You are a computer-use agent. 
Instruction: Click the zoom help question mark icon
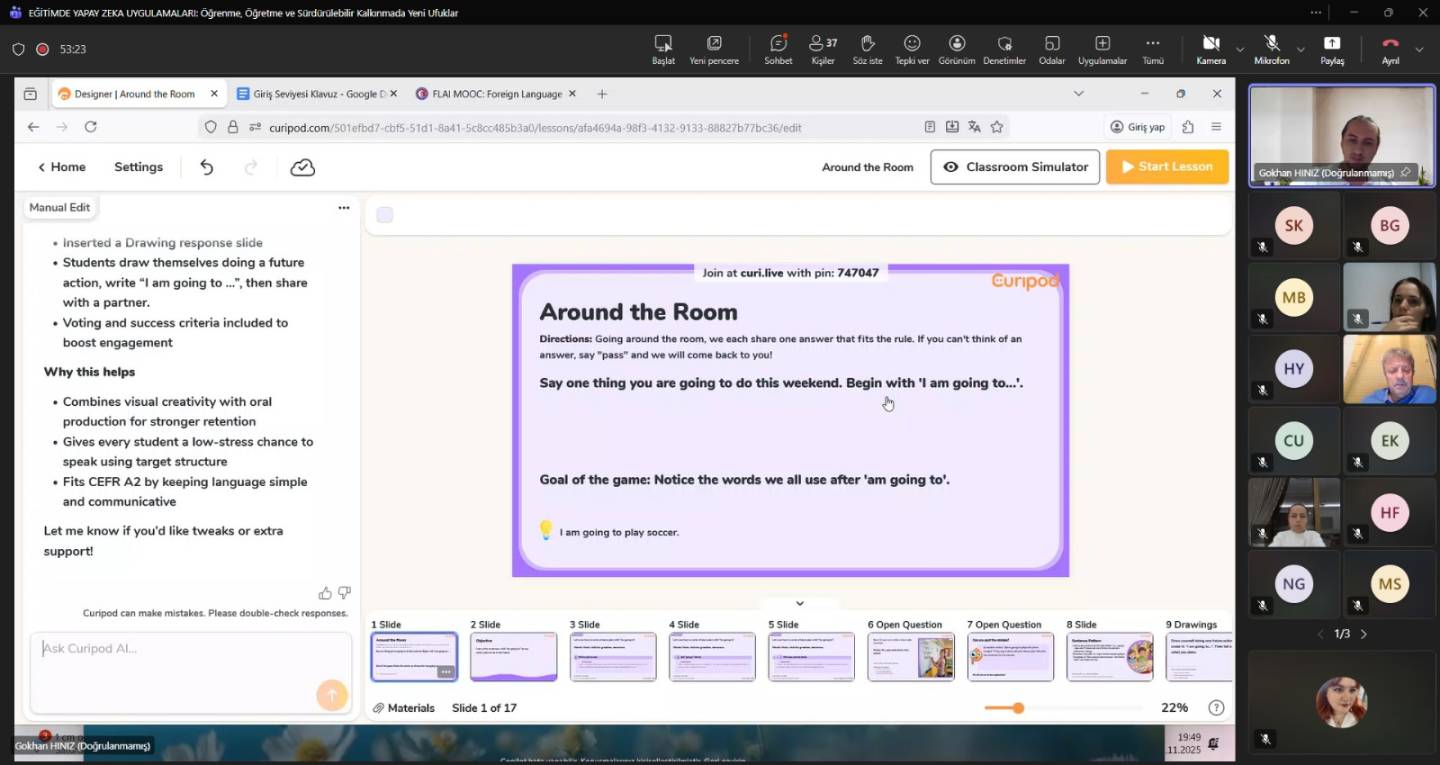[1216, 708]
